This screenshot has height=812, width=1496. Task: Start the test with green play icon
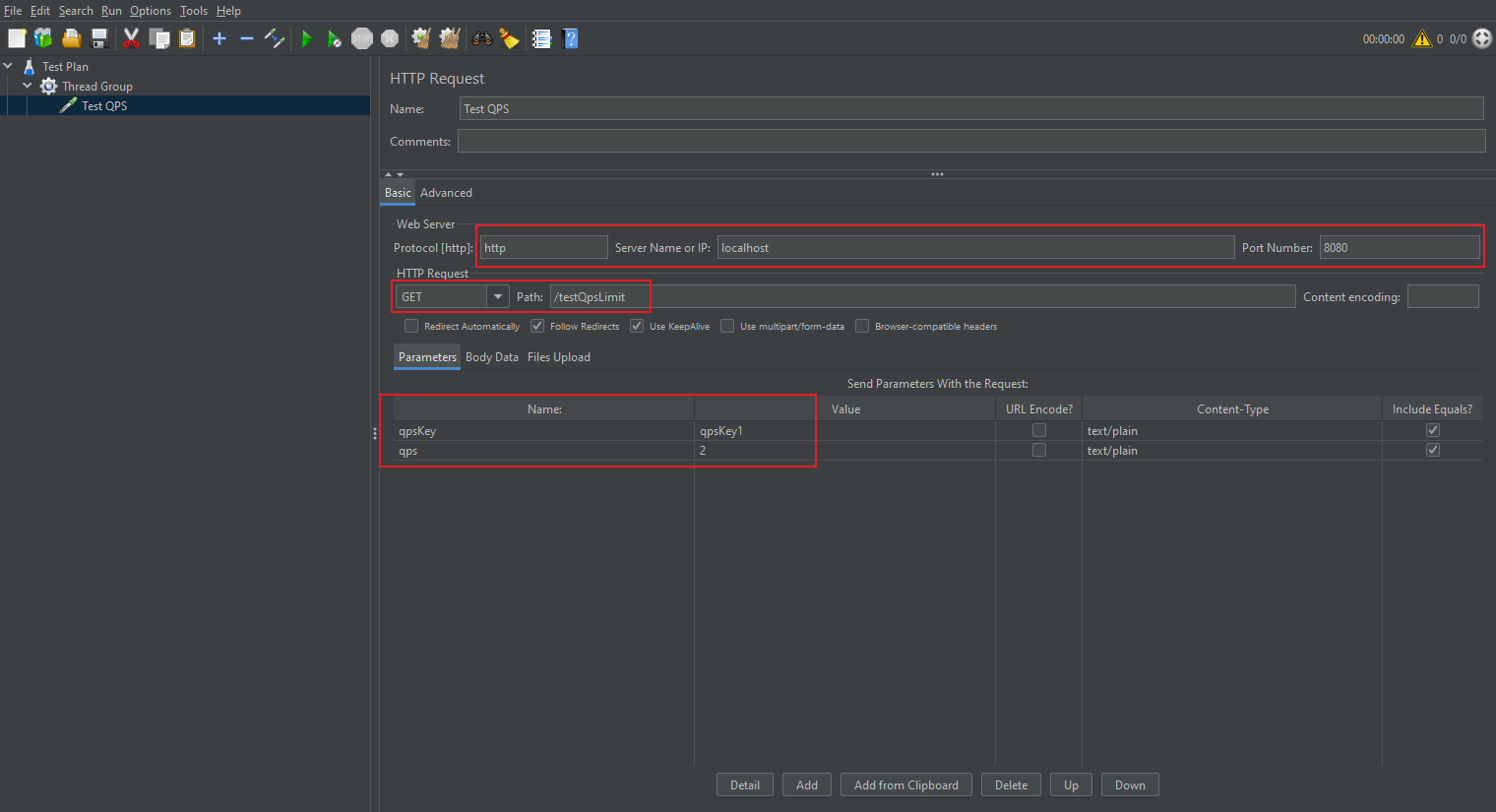pyautogui.click(x=307, y=38)
